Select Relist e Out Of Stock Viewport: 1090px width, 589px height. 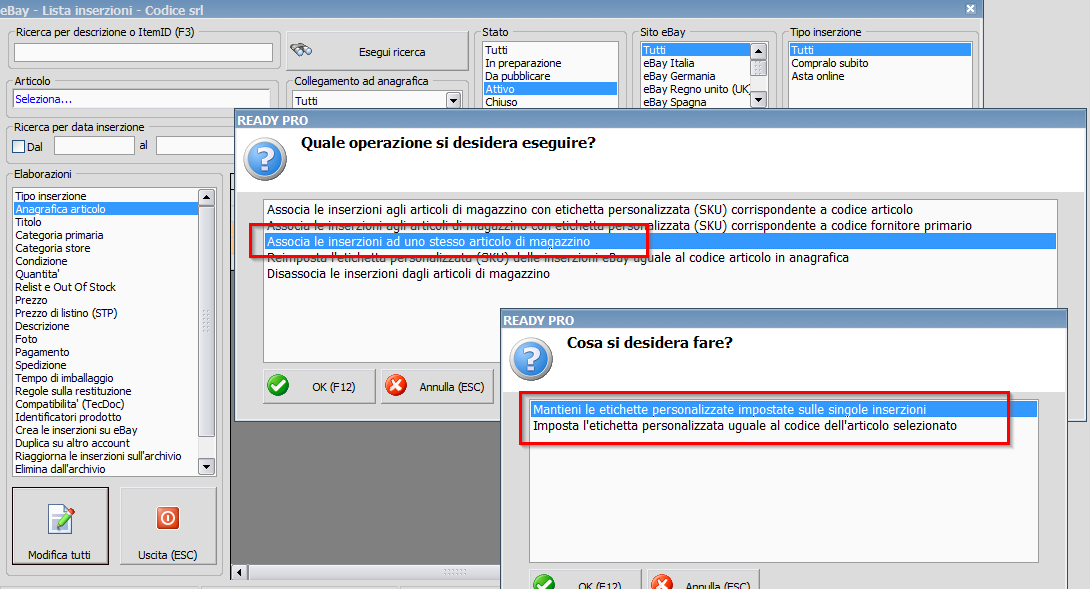(106, 287)
